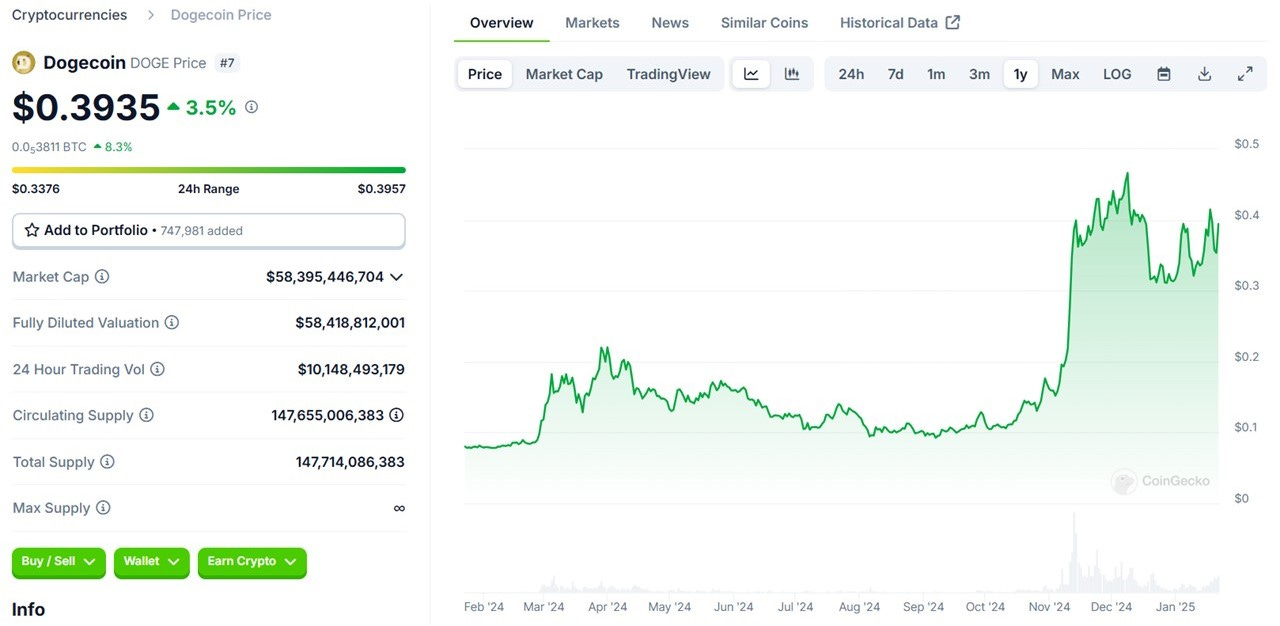
Task: Set chart range to 1m
Action: 936,74
